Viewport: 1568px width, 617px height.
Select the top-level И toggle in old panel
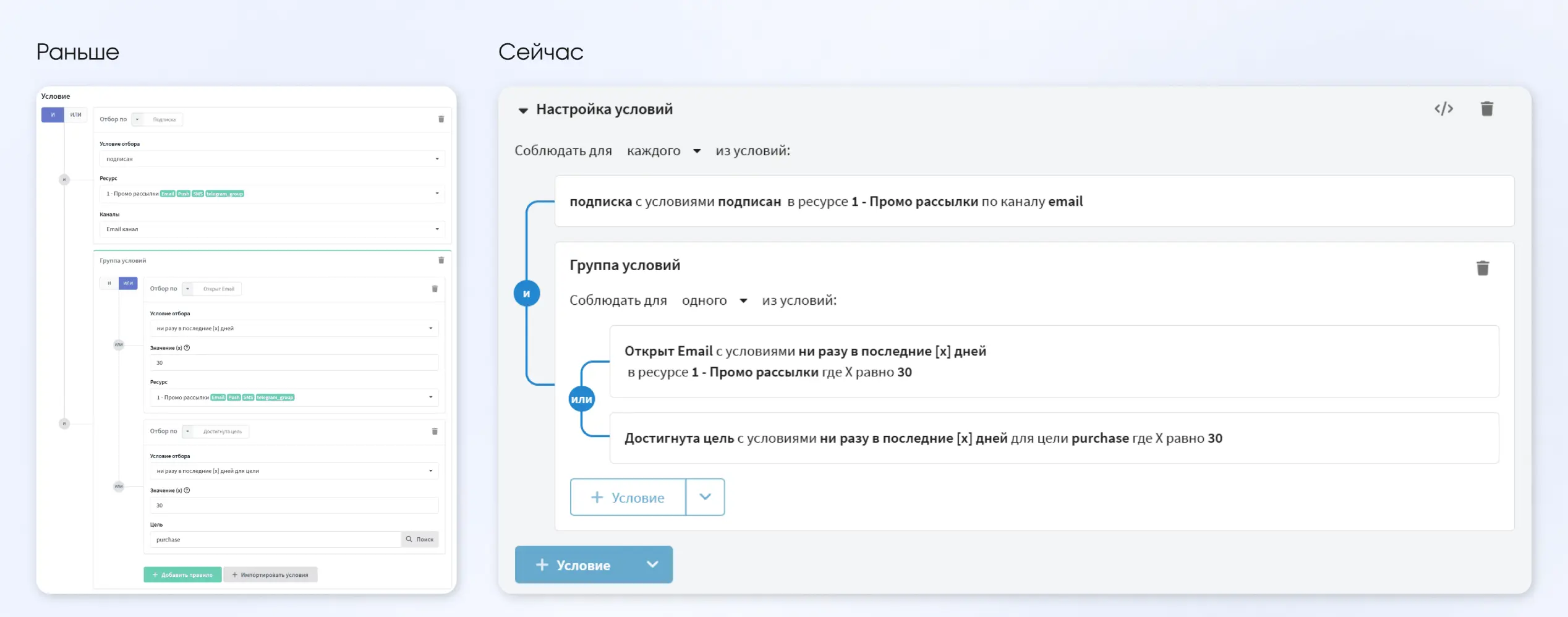(x=53, y=115)
